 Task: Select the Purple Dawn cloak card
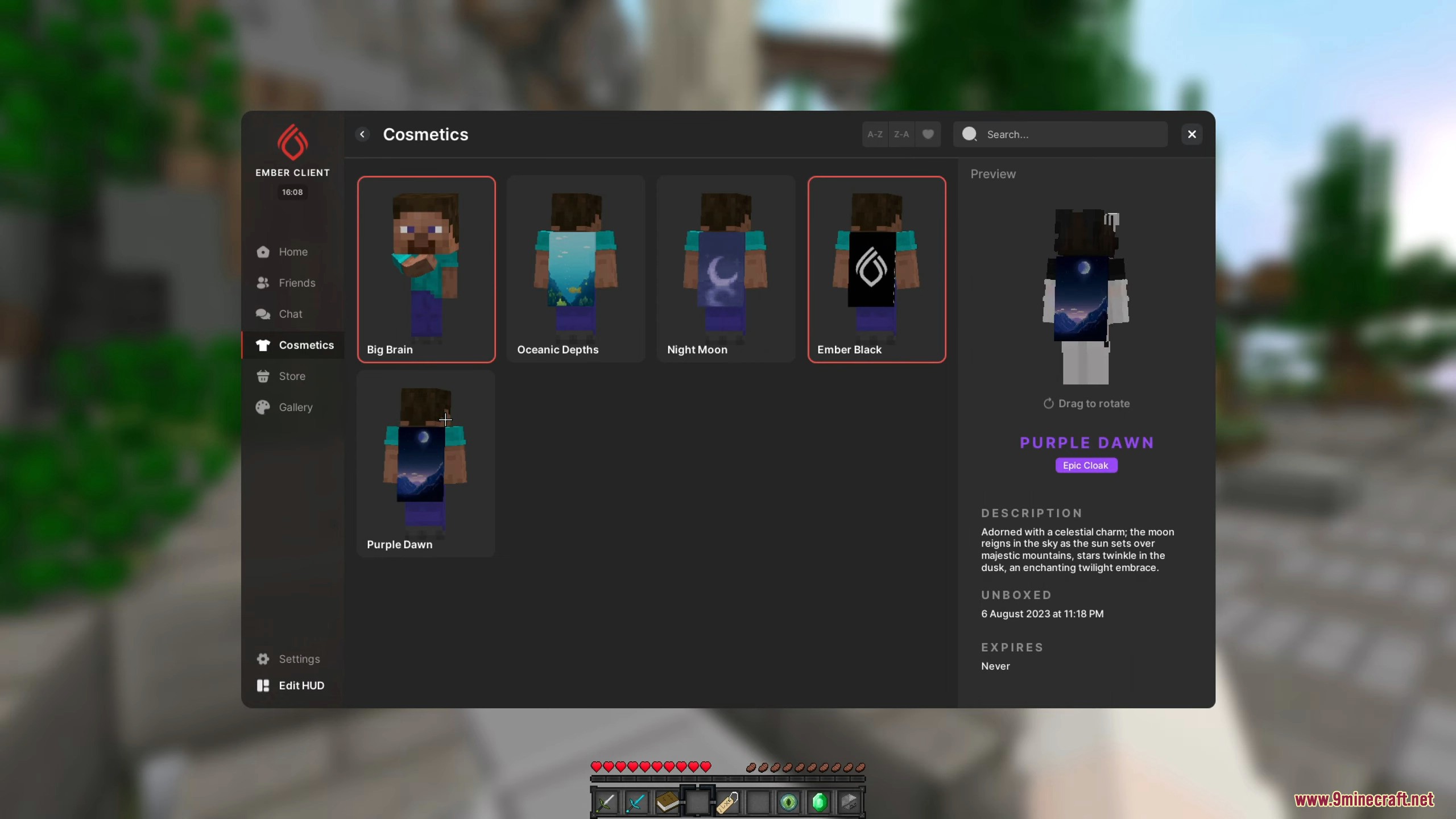coord(426,464)
